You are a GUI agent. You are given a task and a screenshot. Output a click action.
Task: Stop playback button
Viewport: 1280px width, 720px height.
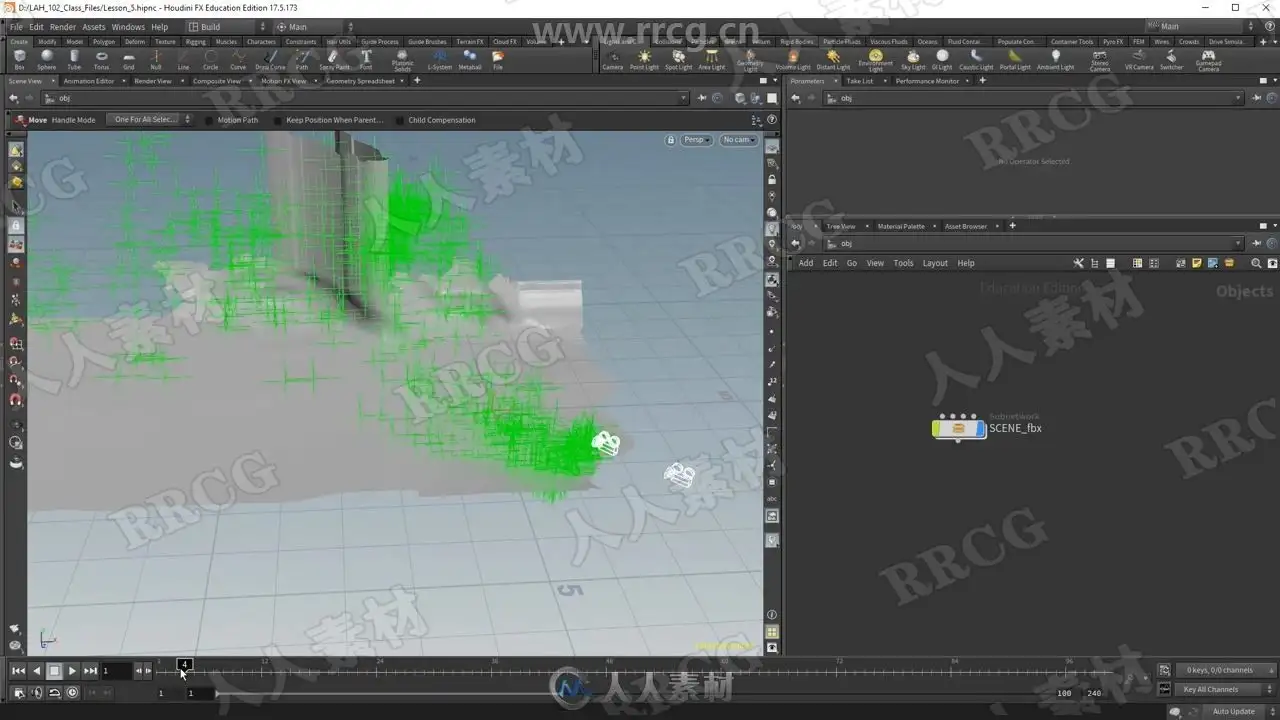tap(54, 671)
